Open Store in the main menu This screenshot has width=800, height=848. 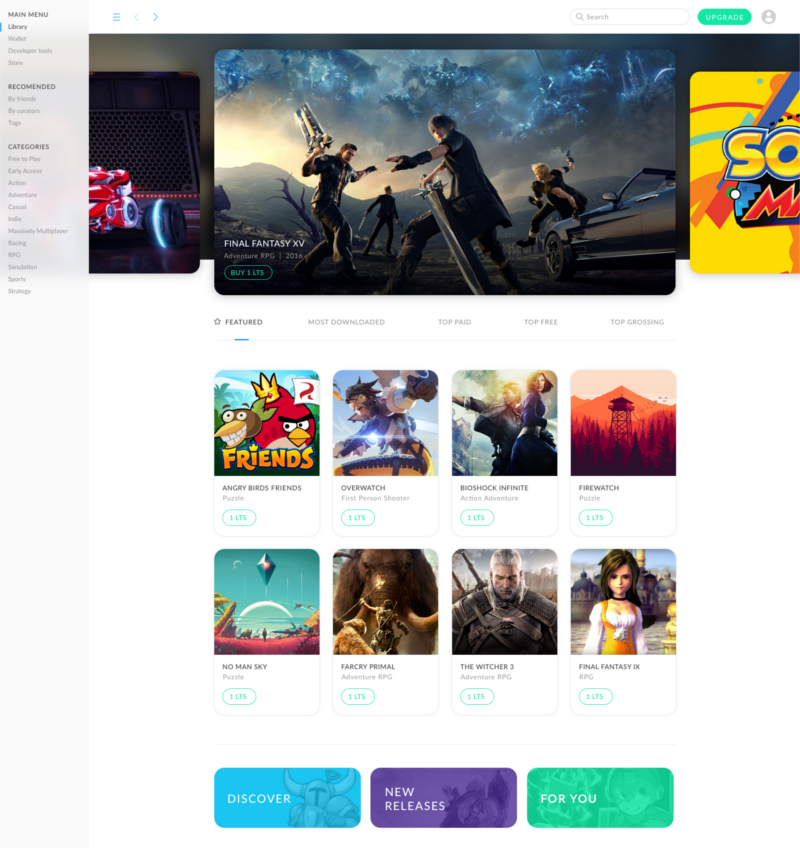(15, 63)
